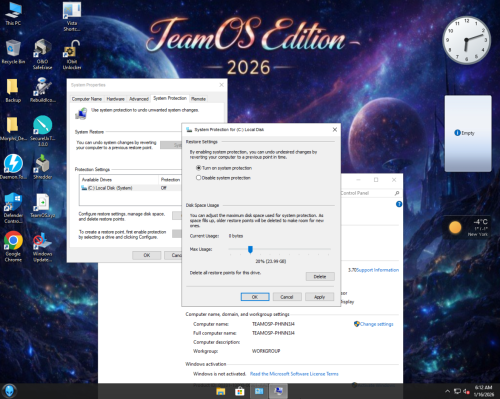Screen dimensions: 500x399
Task: Launch Daemon Tools desktop shortcut
Action: point(13,167)
